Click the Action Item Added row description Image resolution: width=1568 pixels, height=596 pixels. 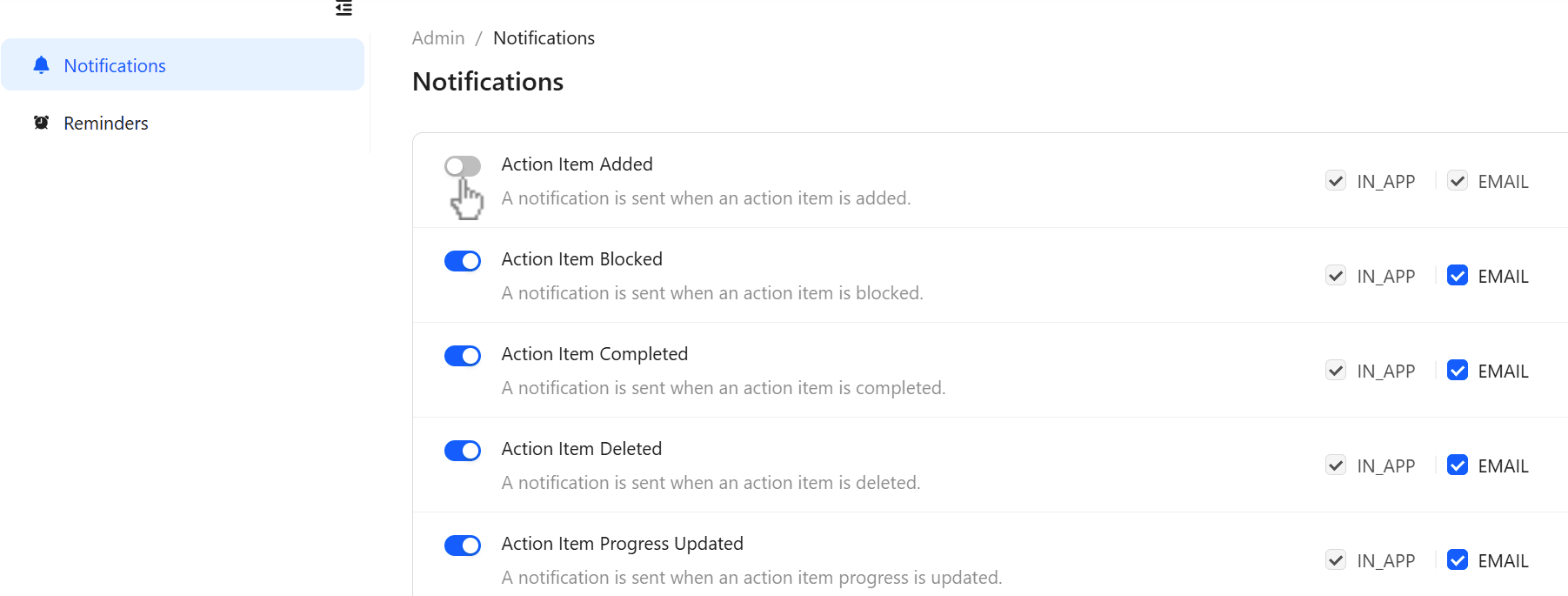[706, 198]
